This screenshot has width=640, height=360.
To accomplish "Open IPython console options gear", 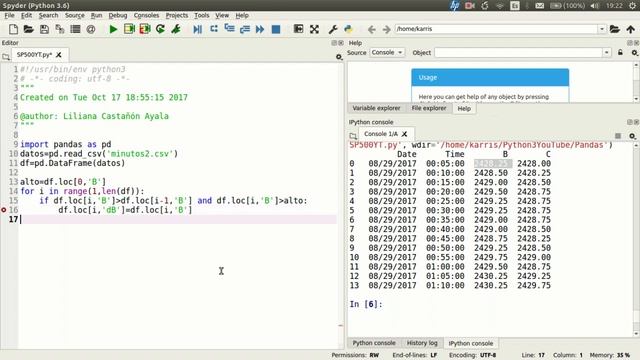I will click(x=632, y=136).
